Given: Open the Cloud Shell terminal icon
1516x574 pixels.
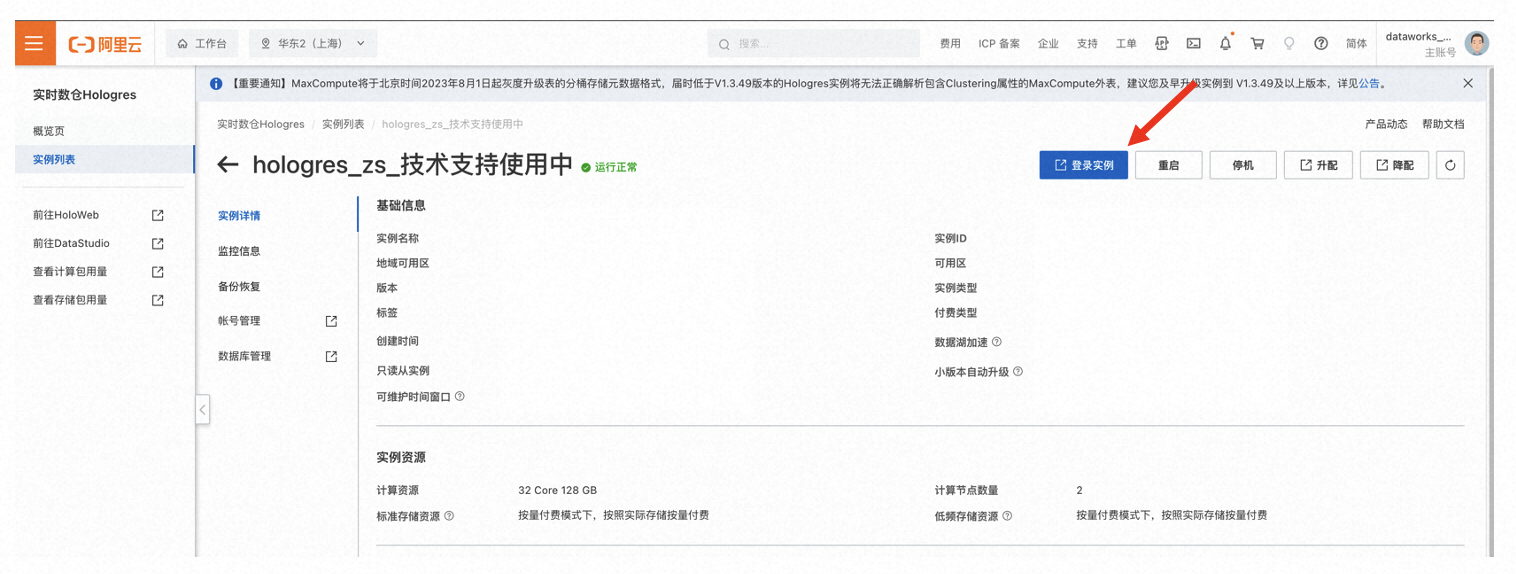Looking at the screenshot, I should coord(1193,44).
